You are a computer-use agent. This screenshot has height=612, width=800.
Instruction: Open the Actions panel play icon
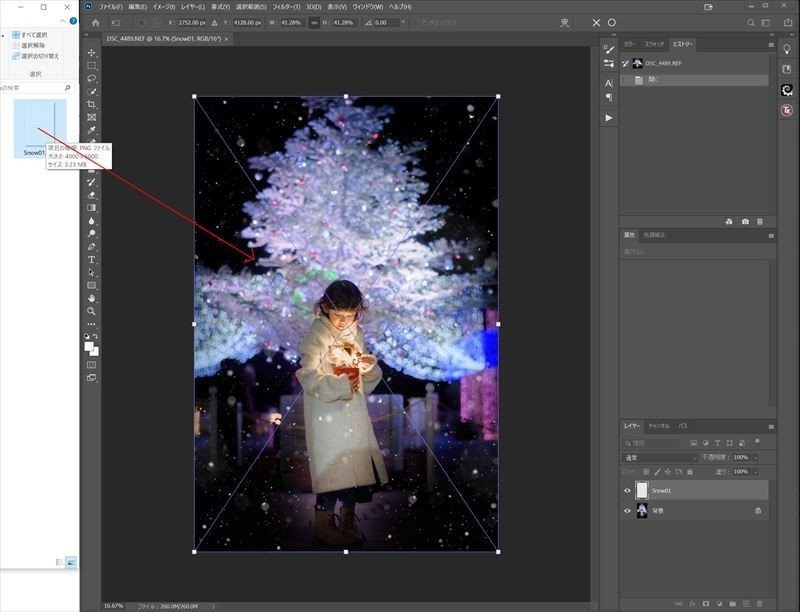[609, 118]
